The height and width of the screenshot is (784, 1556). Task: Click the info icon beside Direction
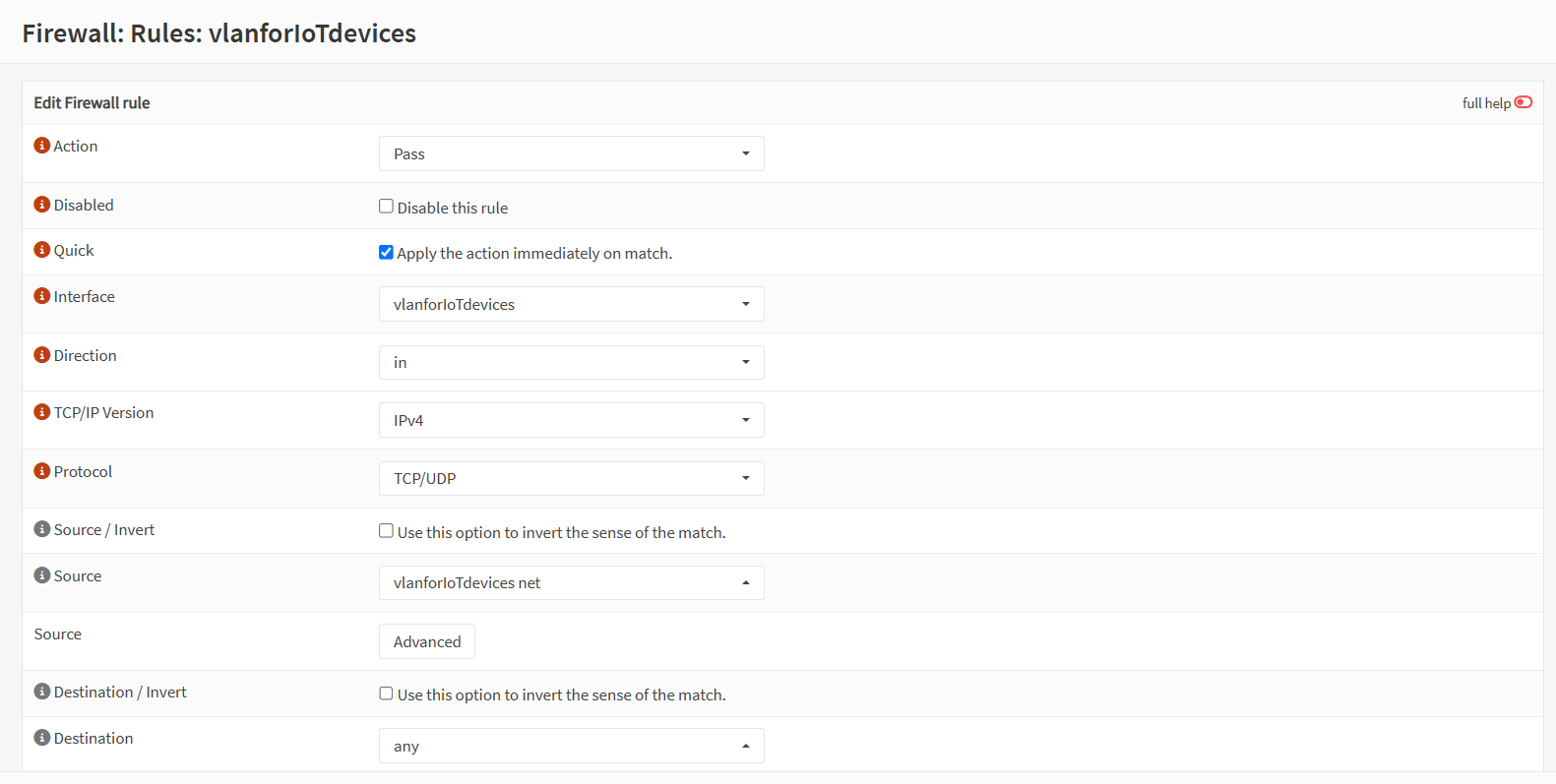tap(41, 355)
